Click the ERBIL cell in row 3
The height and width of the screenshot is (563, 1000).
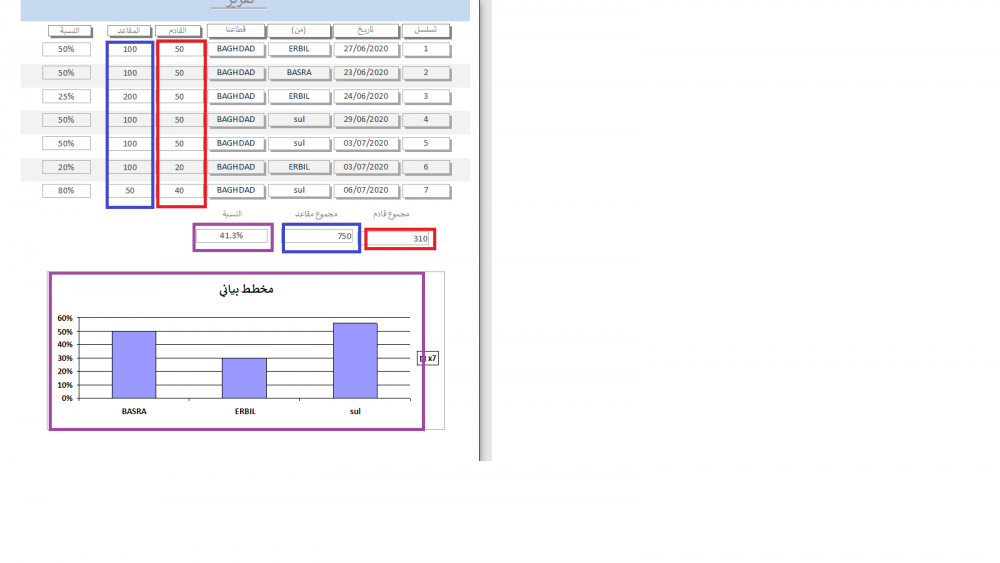pos(299,97)
